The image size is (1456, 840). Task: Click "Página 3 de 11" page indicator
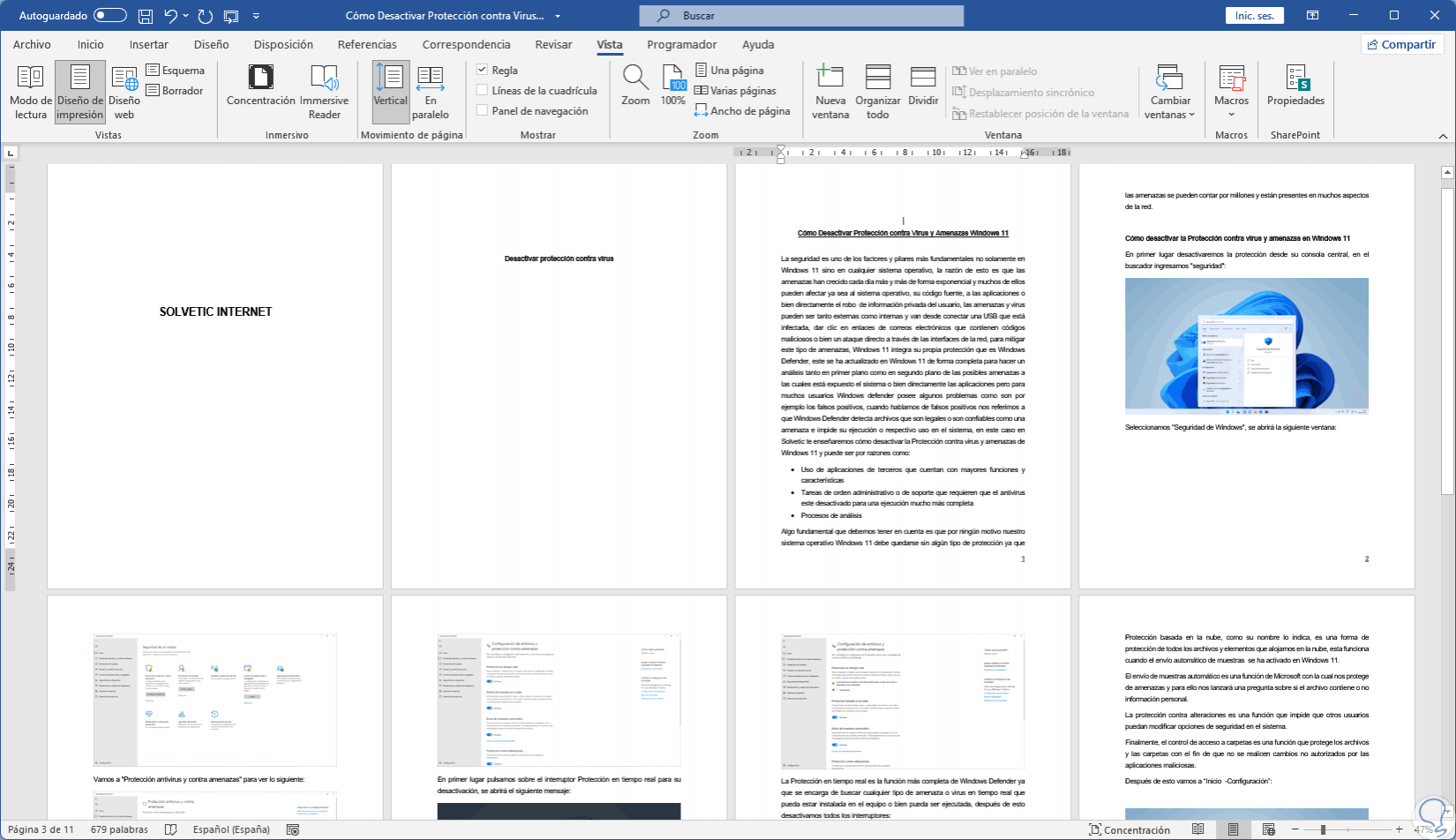point(41,829)
